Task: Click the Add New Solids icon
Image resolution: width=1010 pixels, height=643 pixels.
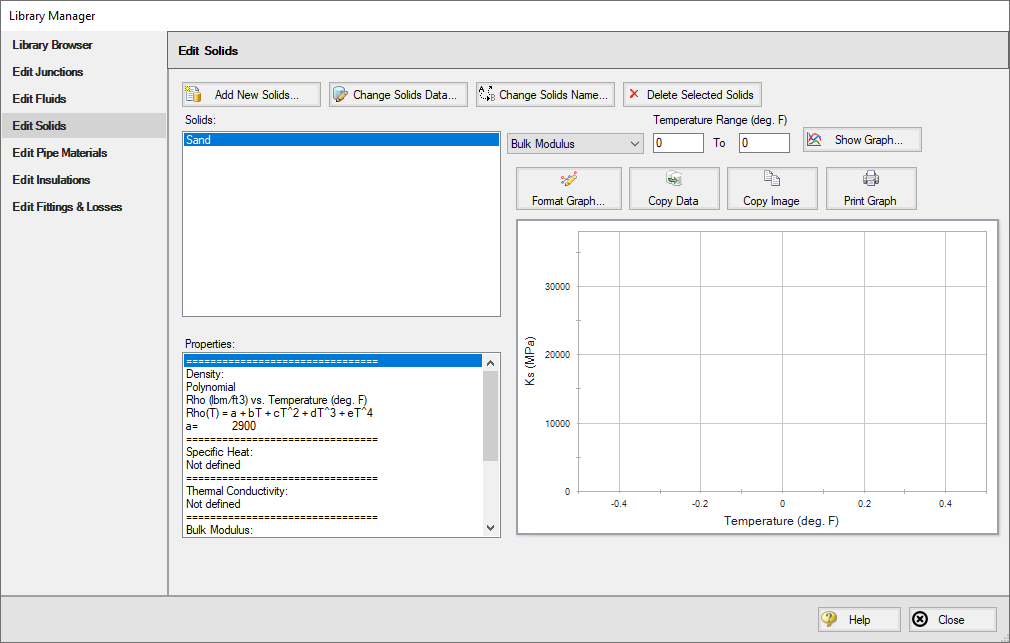Action: pos(193,94)
